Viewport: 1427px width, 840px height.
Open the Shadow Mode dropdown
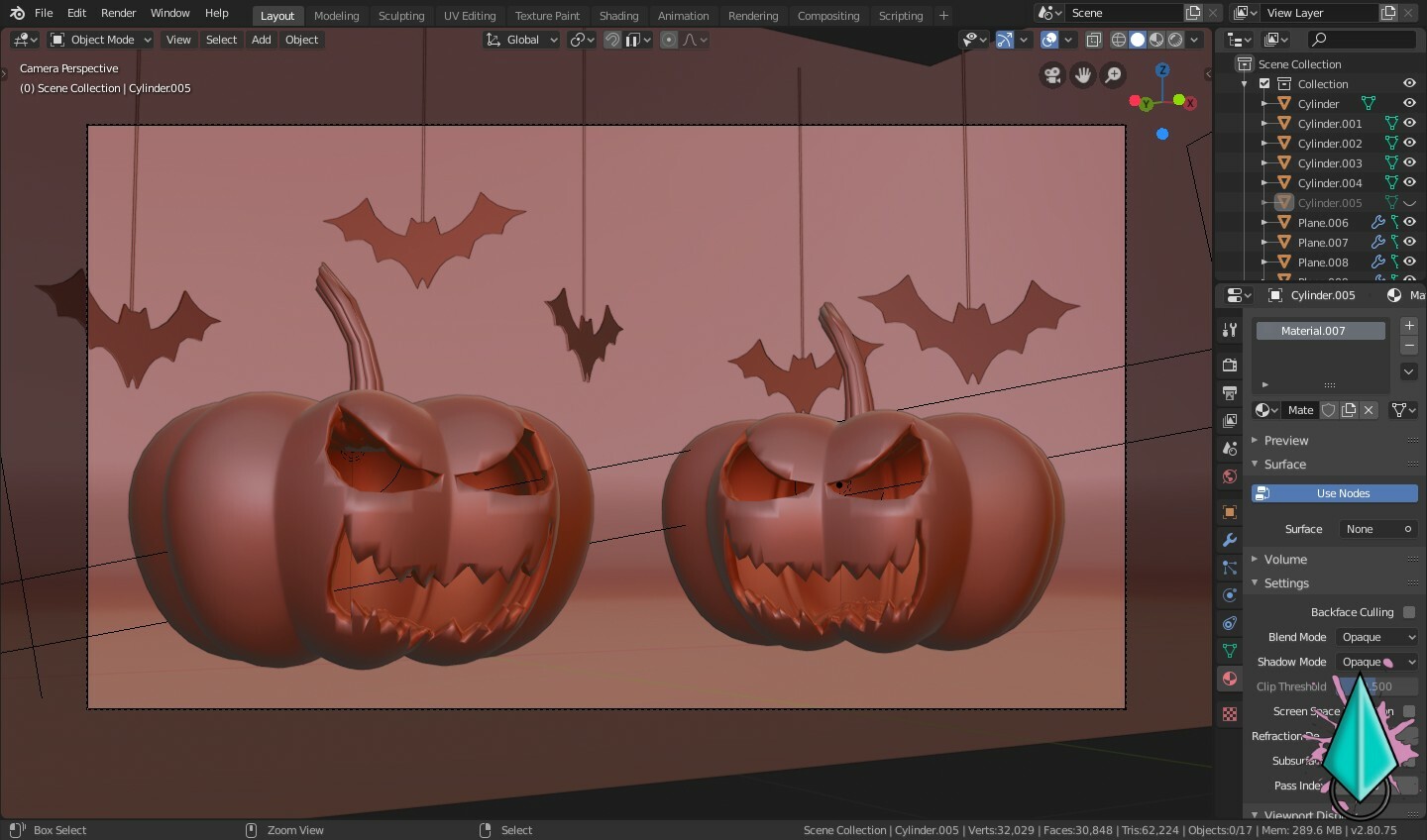1376,662
